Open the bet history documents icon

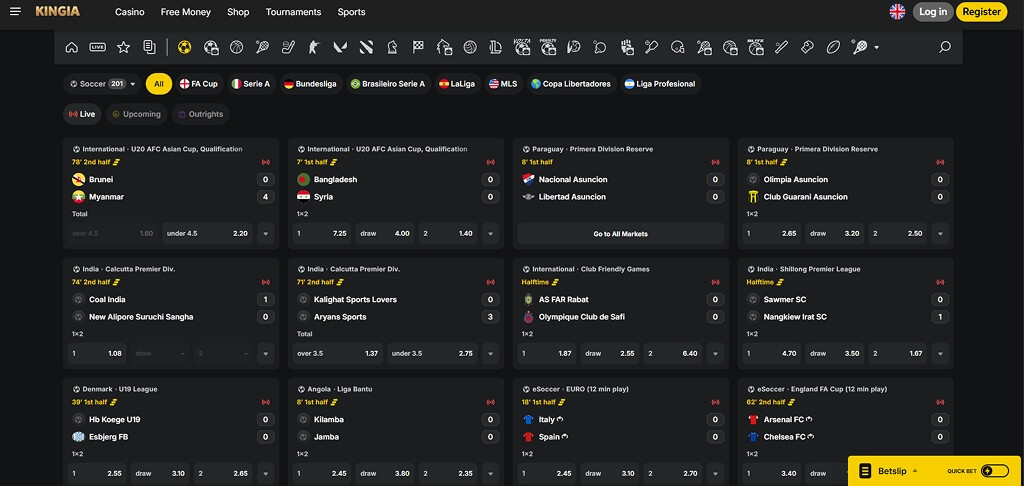coord(150,47)
